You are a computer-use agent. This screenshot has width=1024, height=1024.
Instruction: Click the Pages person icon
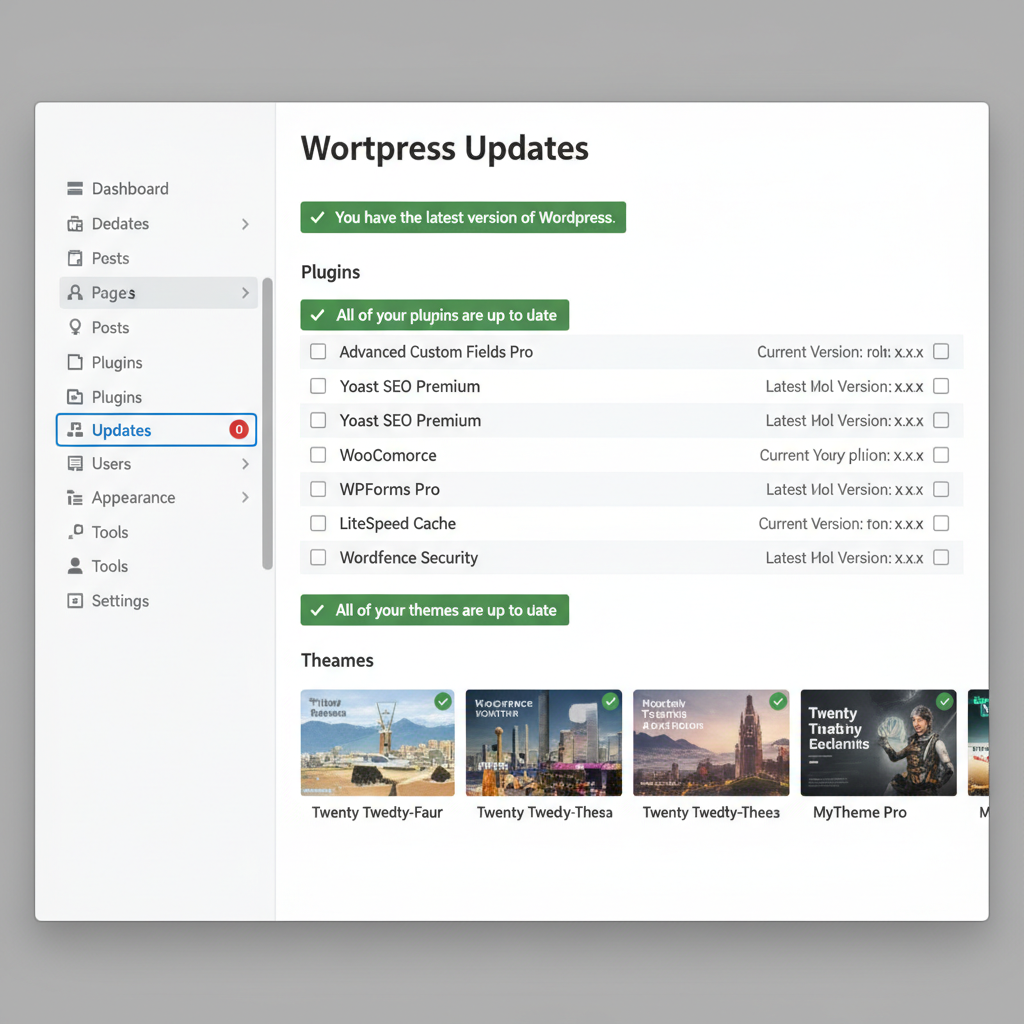click(x=75, y=293)
